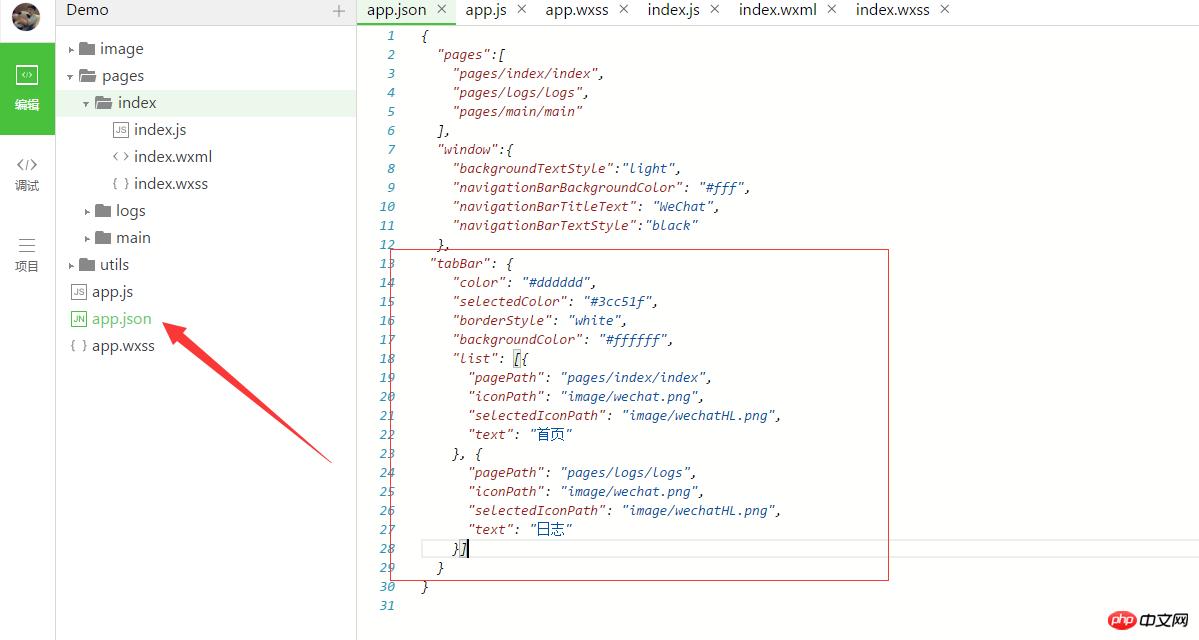Select app.wxss in the file tree
The height and width of the screenshot is (640, 1199).
[122, 346]
